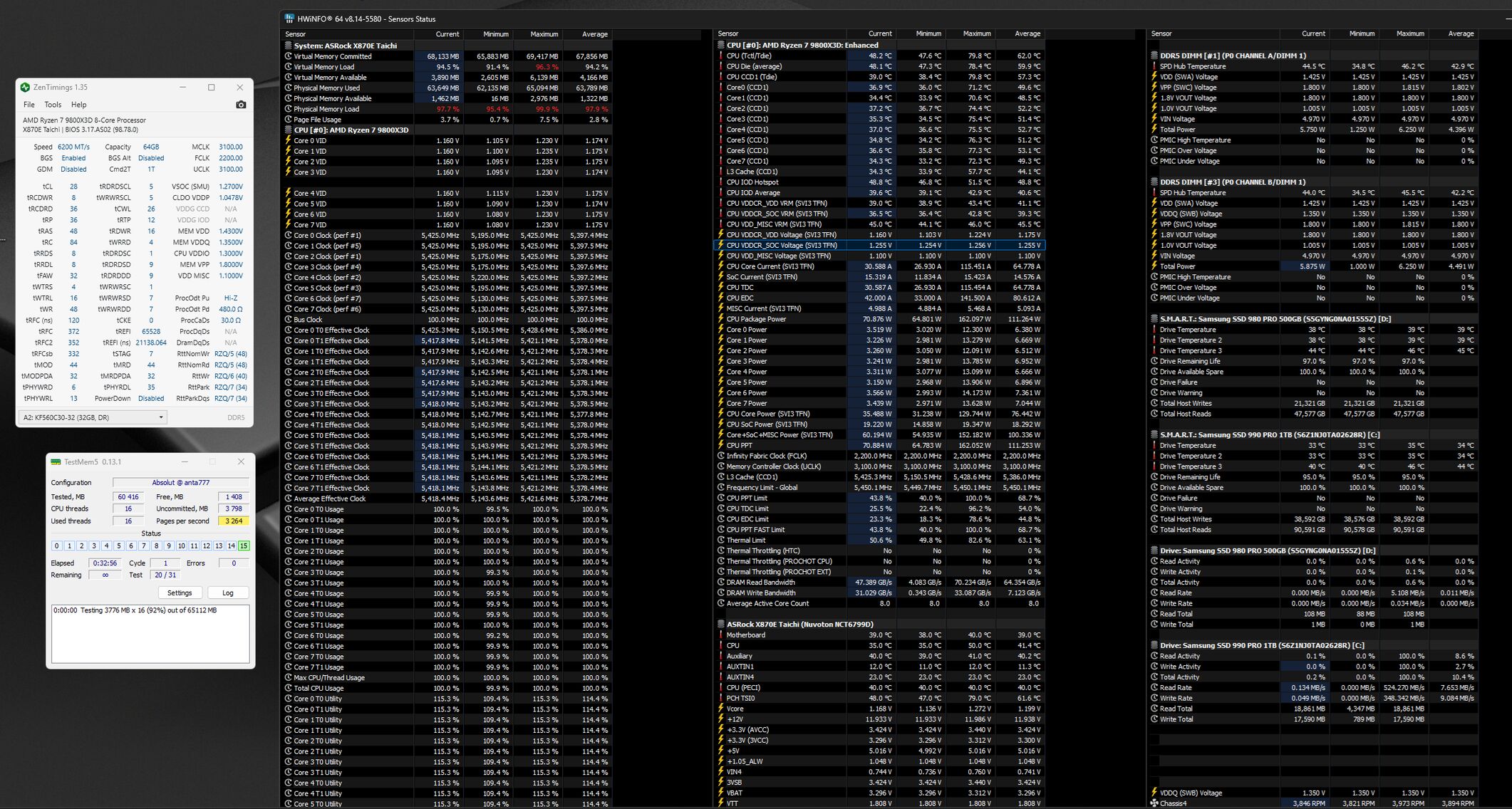1512x809 pixels.
Task: Collapse the S.M.A.R.T.: Samsung SSD 980 PRO 500GB group
Action: click(x=1154, y=319)
